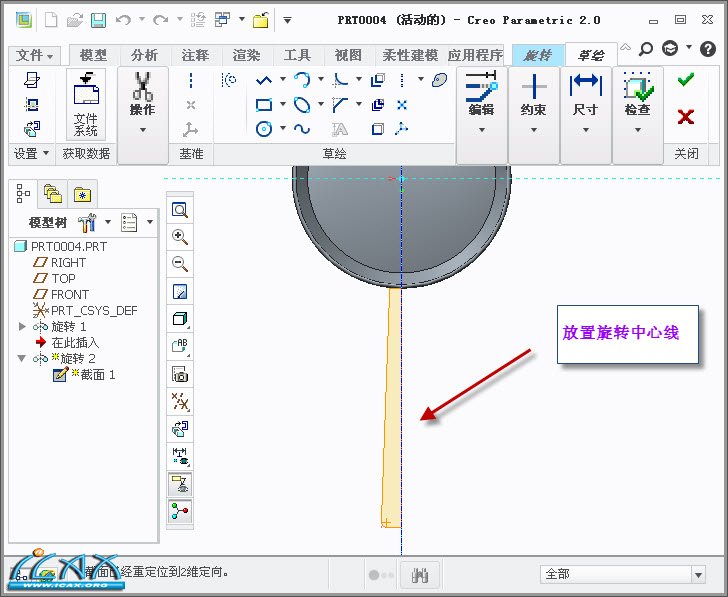
Task: Select the FRONT datum plane in tree
Action: click(x=70, y=294)
